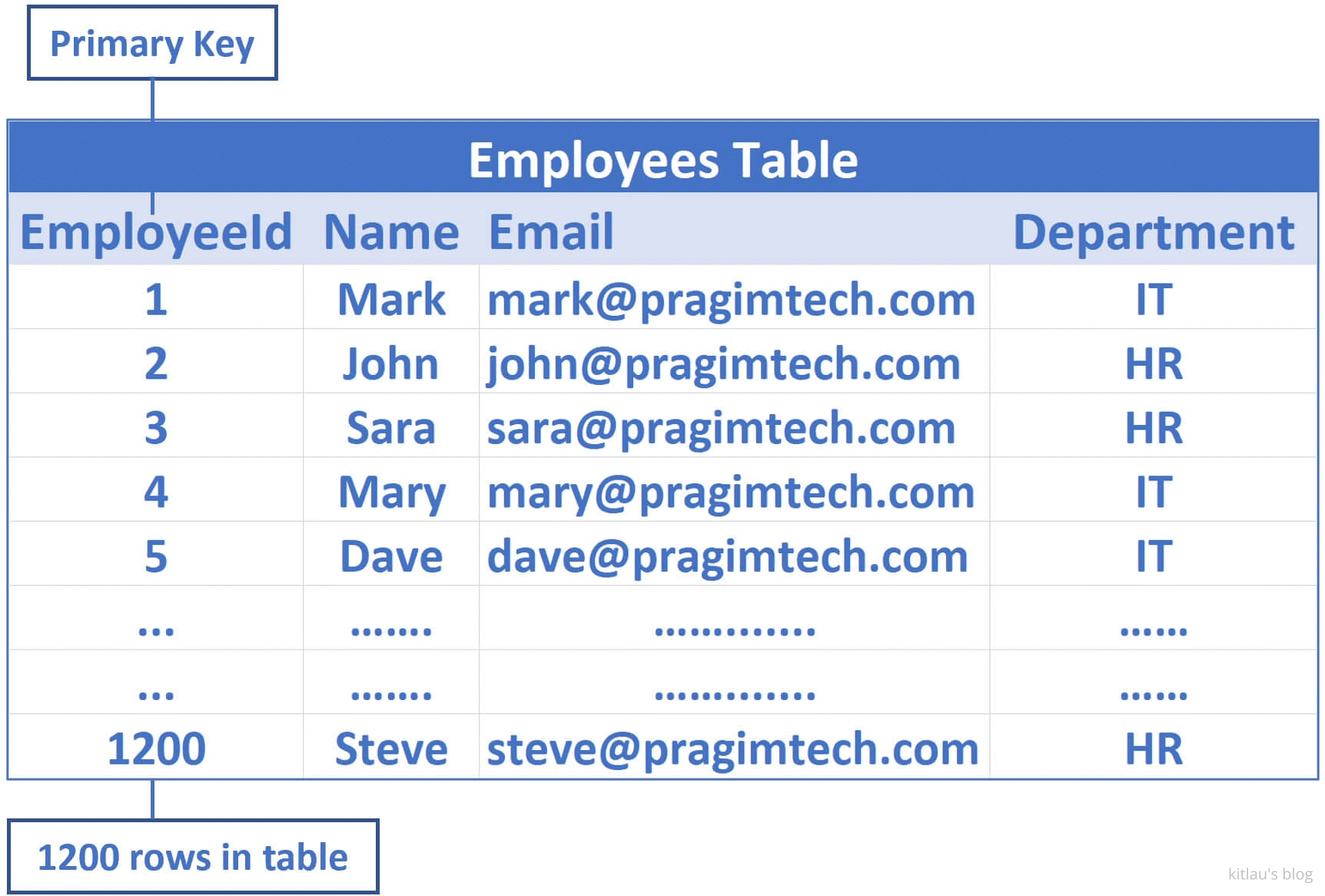This screenshot has width=1325, height=896.
Task: Click the steve@pragimtech.com email cell
Action: click(x=732, y=748)
